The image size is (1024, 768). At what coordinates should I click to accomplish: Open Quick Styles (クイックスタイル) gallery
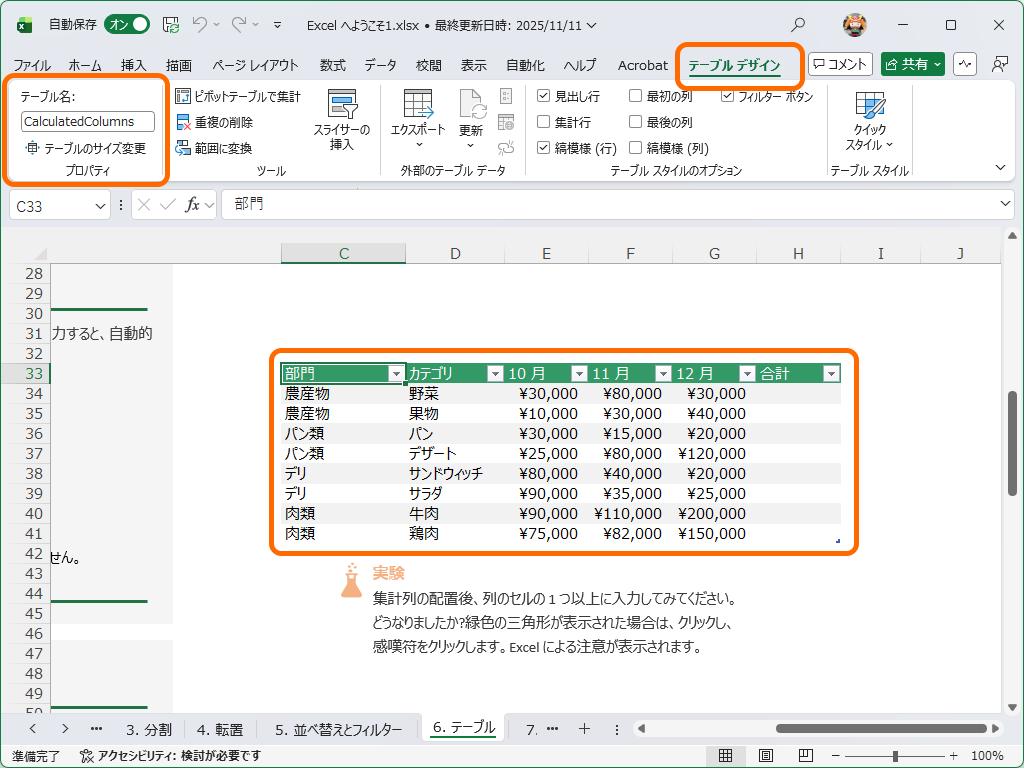(x=869, y=121)
